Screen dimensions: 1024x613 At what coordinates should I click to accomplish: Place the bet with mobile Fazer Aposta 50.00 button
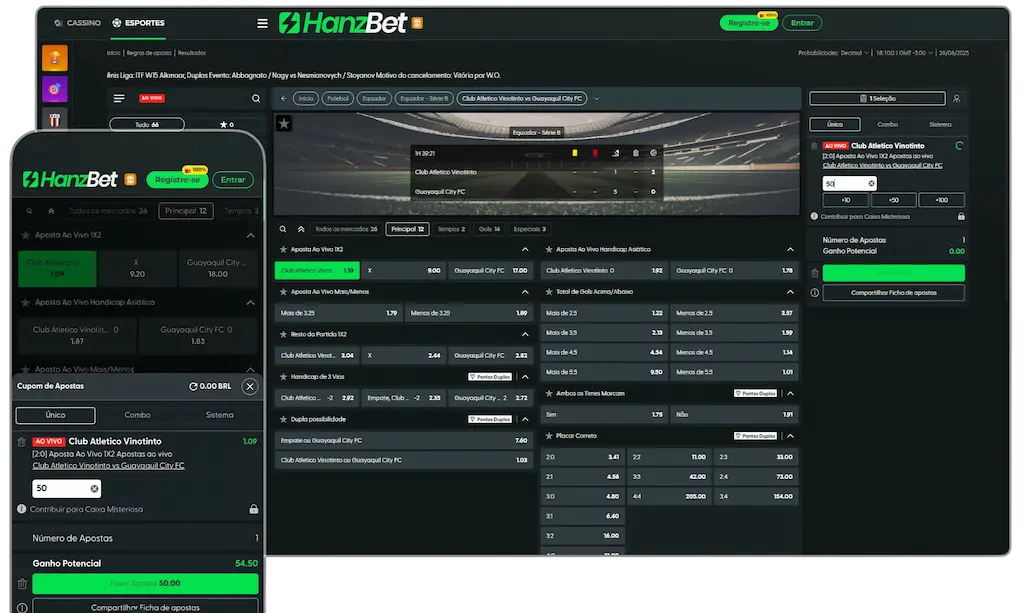[145, 584]
